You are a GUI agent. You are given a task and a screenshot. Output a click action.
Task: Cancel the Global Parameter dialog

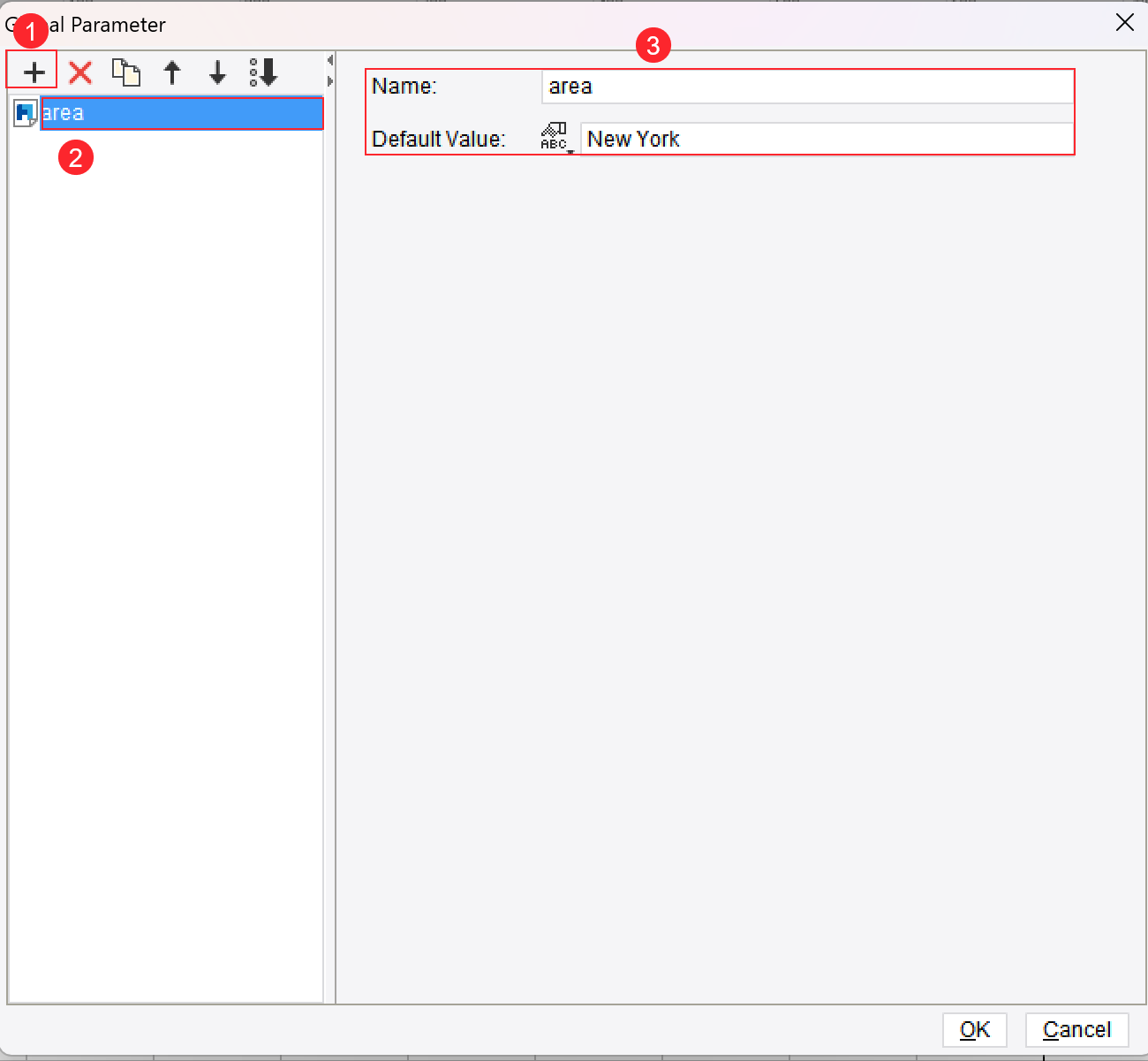click(1076, 1030)
